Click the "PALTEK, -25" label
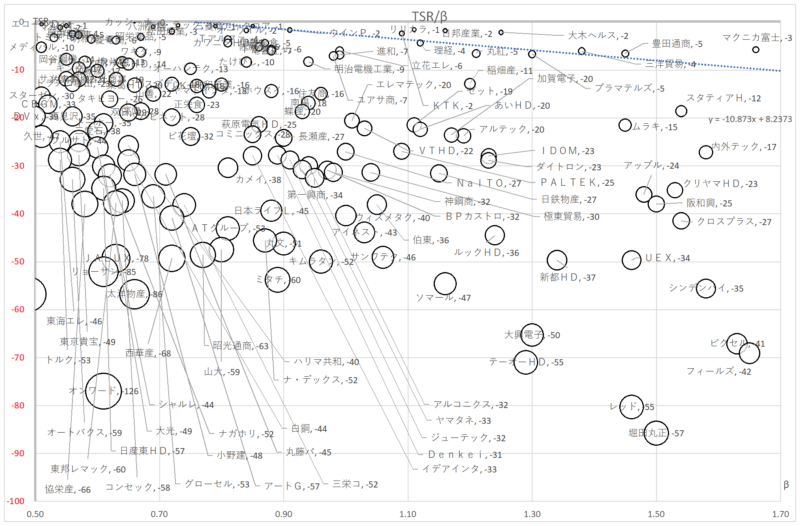 click(578, 183)
